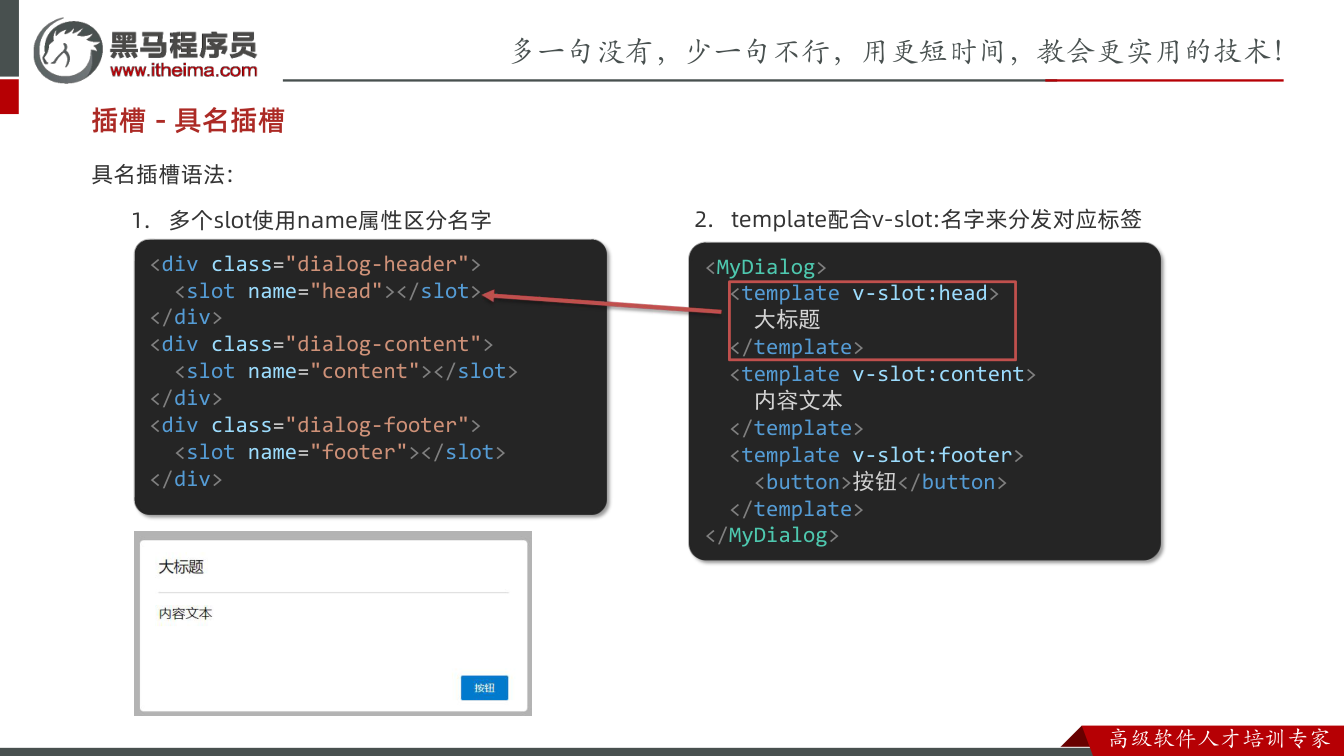This screenshot has height=756, width=1344.
Task: Click the code line div class="dialog-header"
Action: pos(315,264)
